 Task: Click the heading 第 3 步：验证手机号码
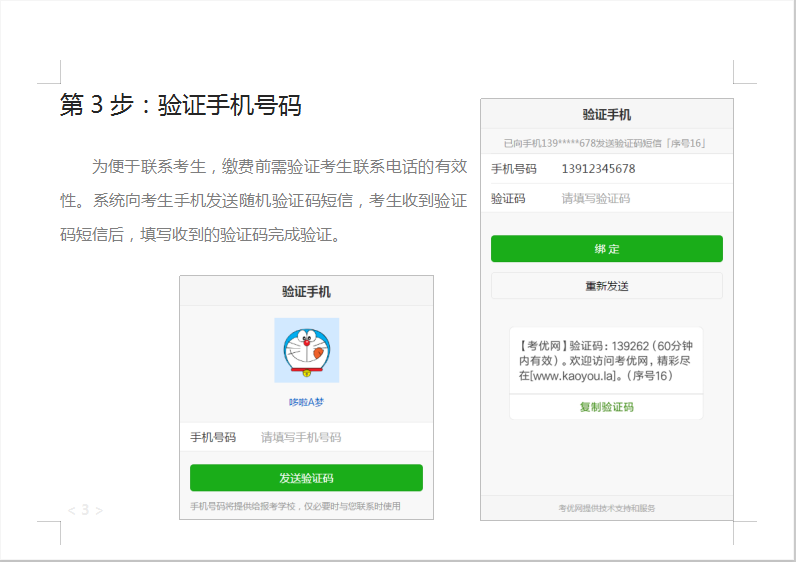coord(180,105)
